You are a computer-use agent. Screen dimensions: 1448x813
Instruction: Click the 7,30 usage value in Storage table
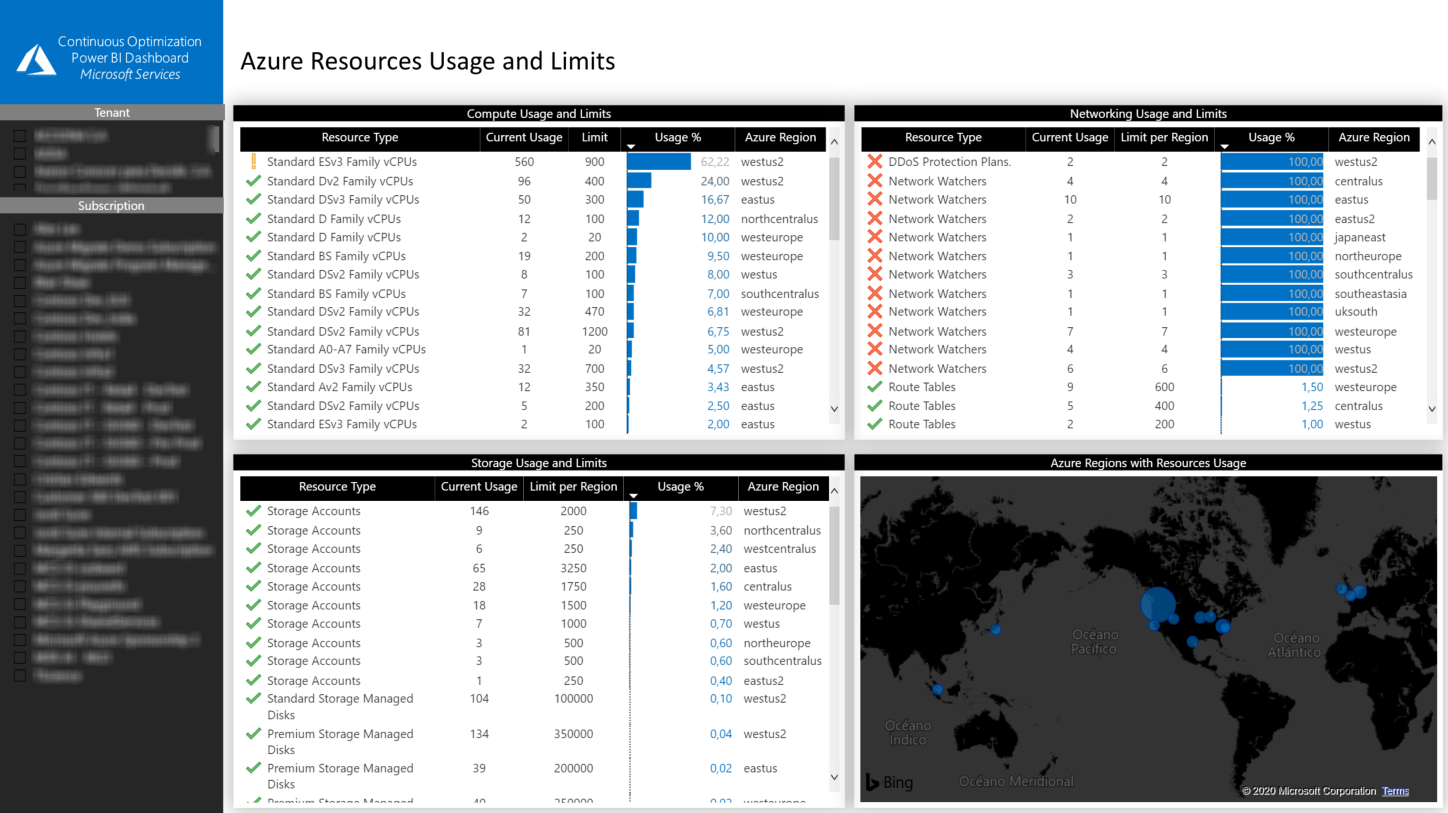721,511
